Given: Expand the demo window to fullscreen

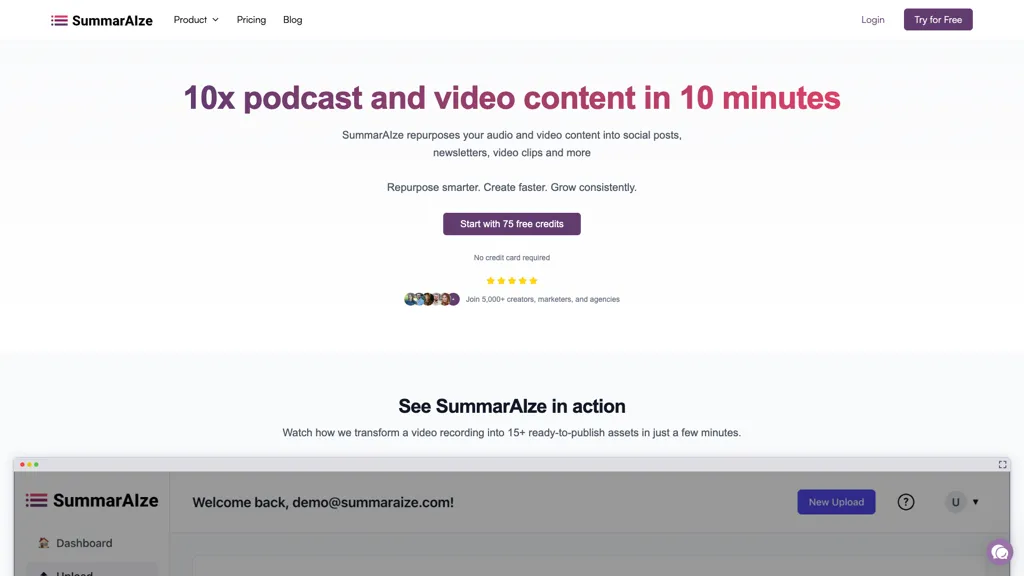Looking at the screenshot, I should (1002, 464).
